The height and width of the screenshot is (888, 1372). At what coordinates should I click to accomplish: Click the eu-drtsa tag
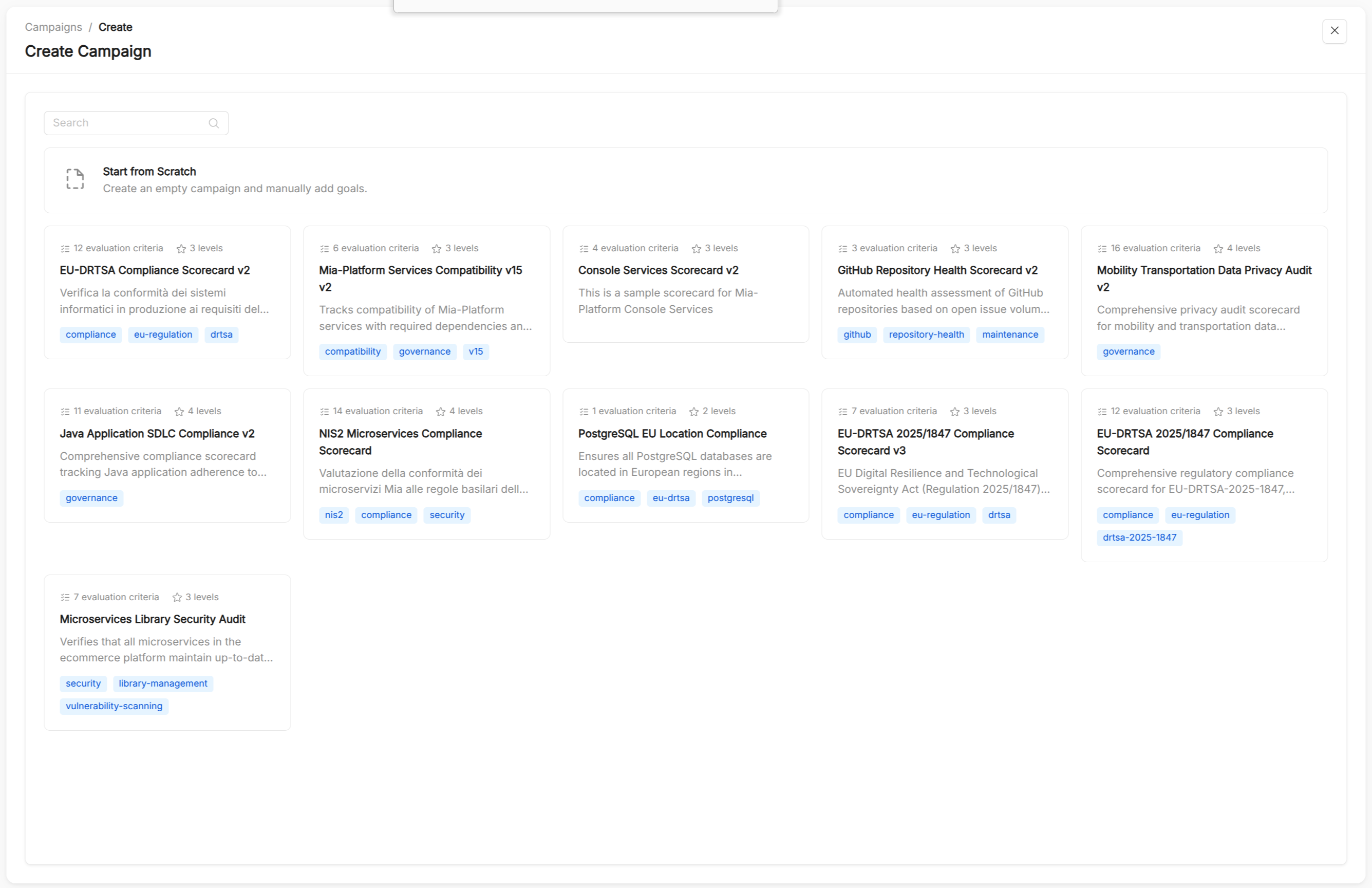coord(671,498)
